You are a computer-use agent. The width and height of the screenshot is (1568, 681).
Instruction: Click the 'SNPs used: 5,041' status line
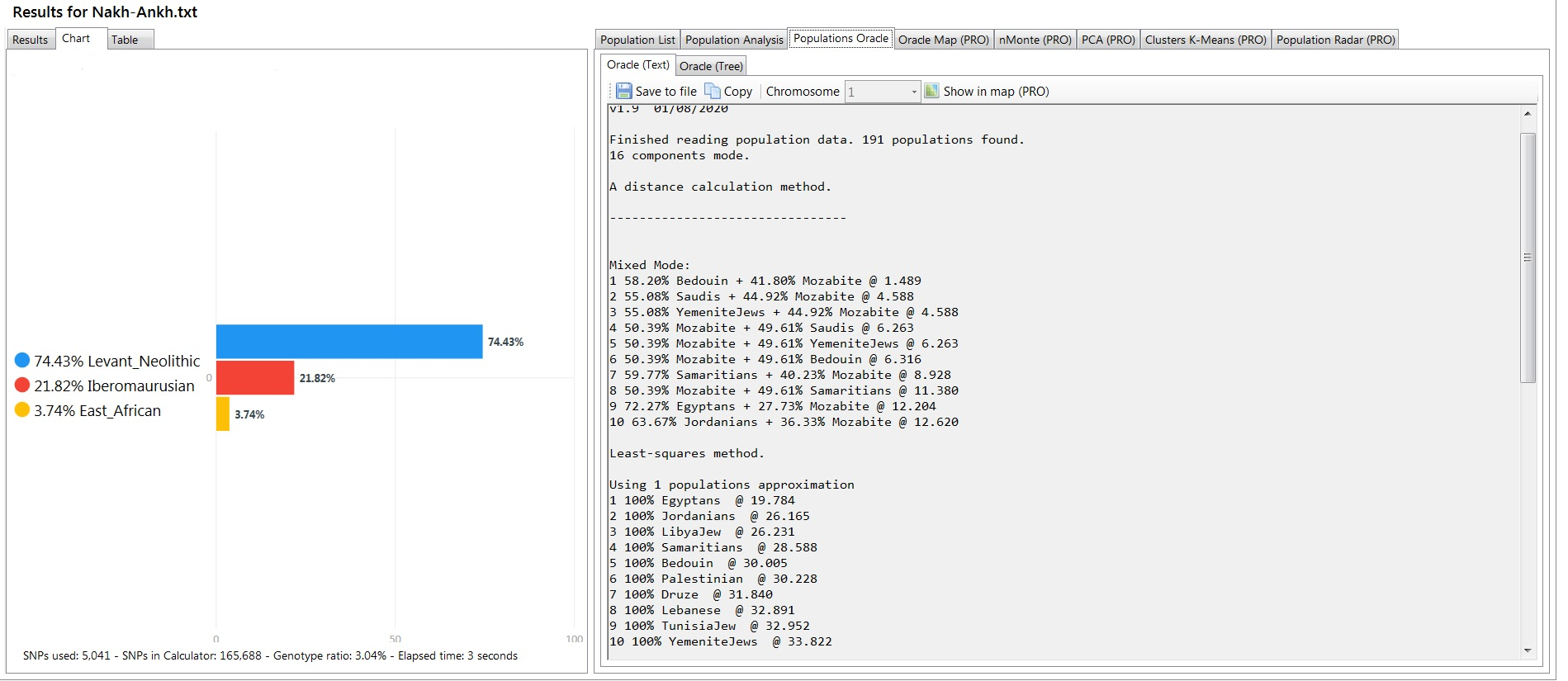270,655
